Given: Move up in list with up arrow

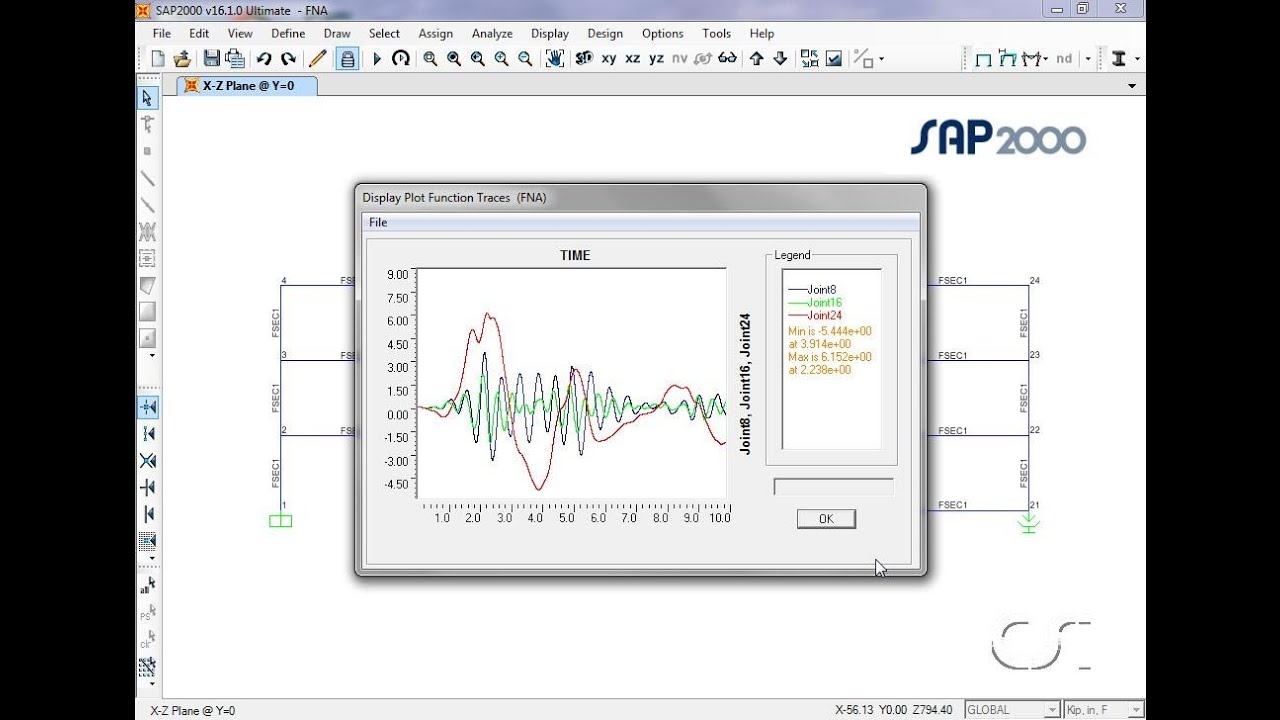Looking at the screenshot, I should click(x=757, y=59).
